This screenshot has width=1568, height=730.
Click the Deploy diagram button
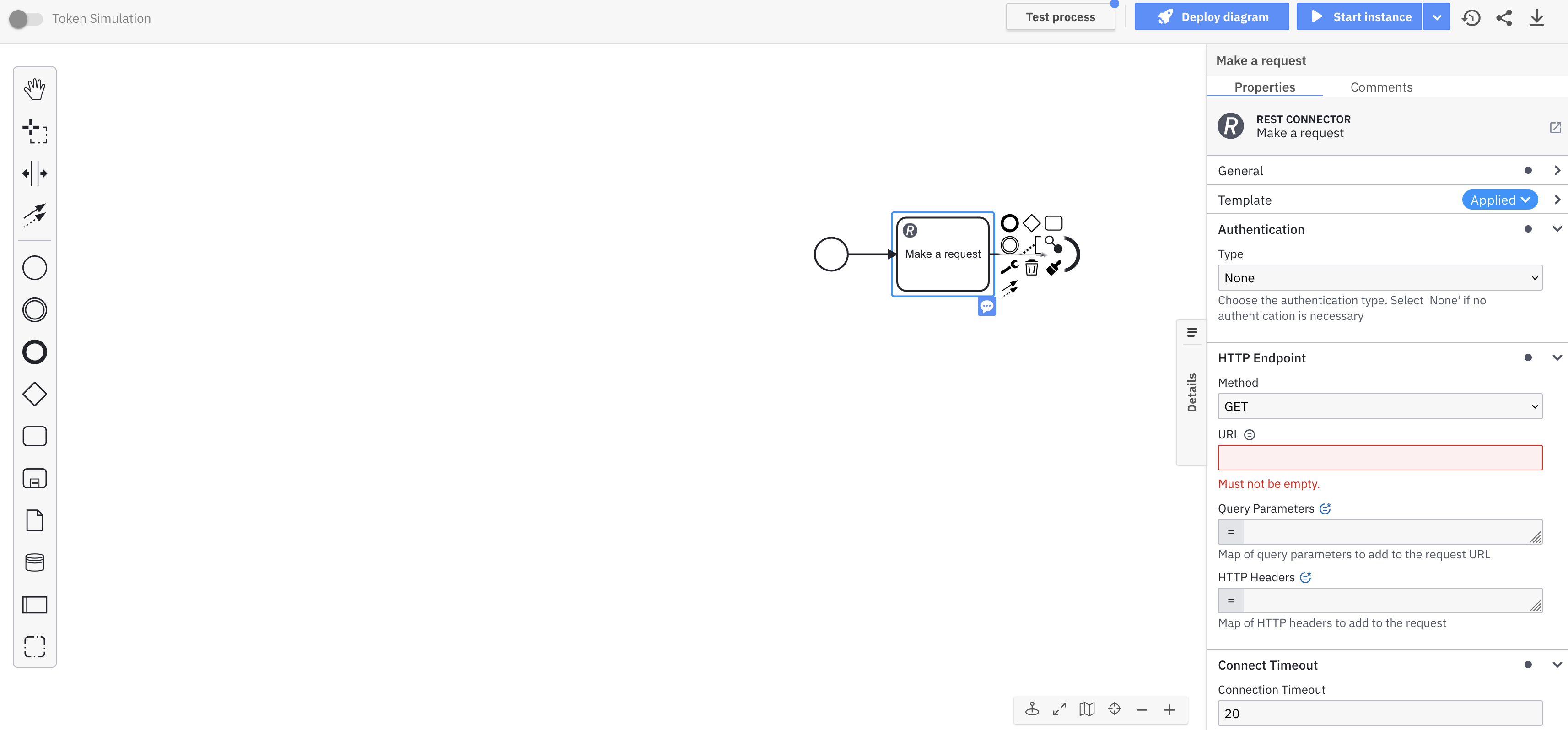point(1211,16)
